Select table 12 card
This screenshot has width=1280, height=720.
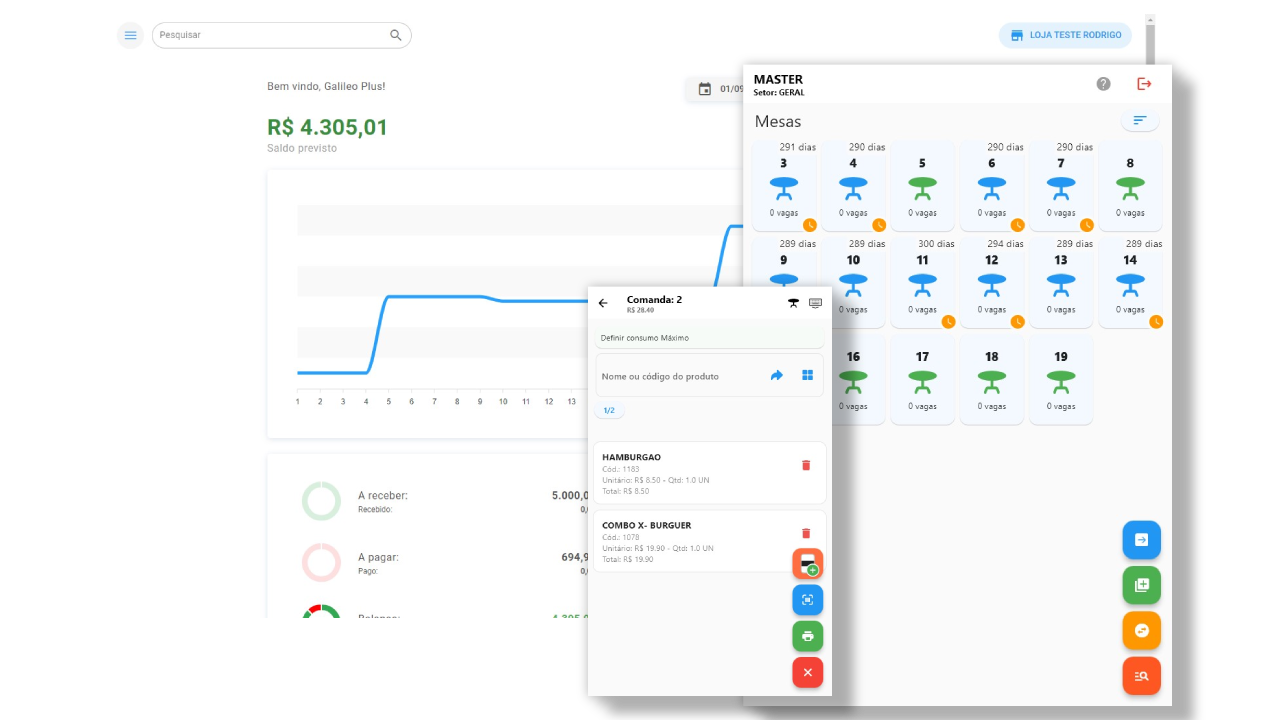[992, 282]
